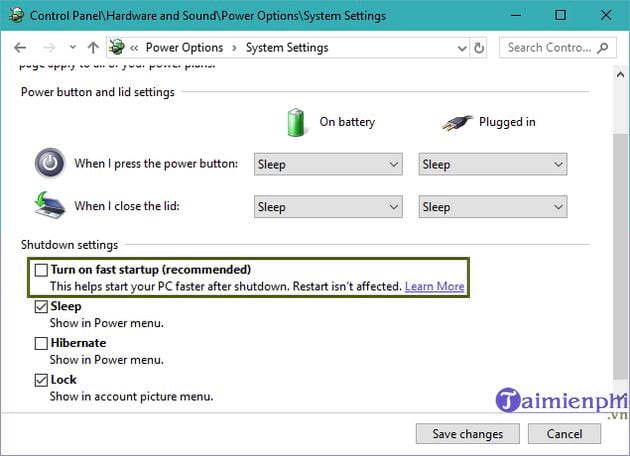
Task: Focus the Search Control Panel field
Action: (x=557, y=48)
